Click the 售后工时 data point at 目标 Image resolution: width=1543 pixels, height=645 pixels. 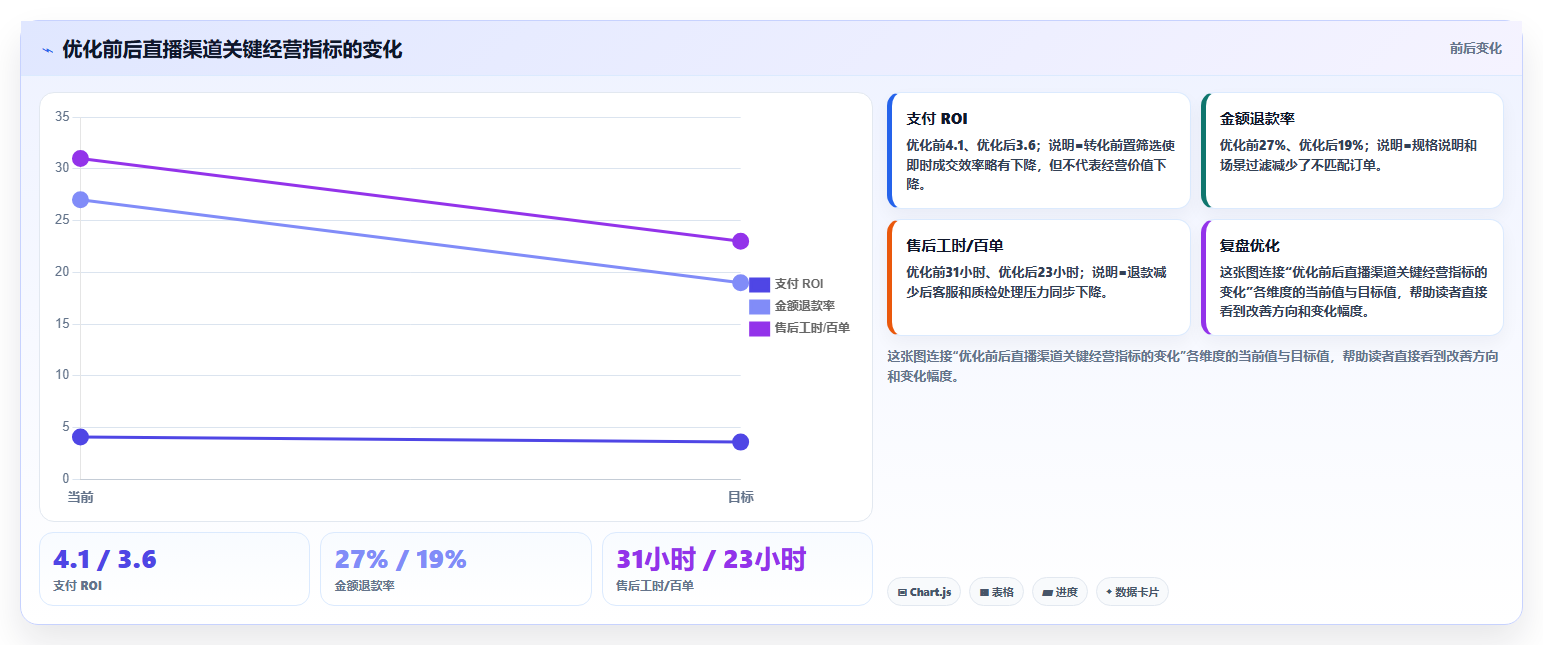click(741, 241)
